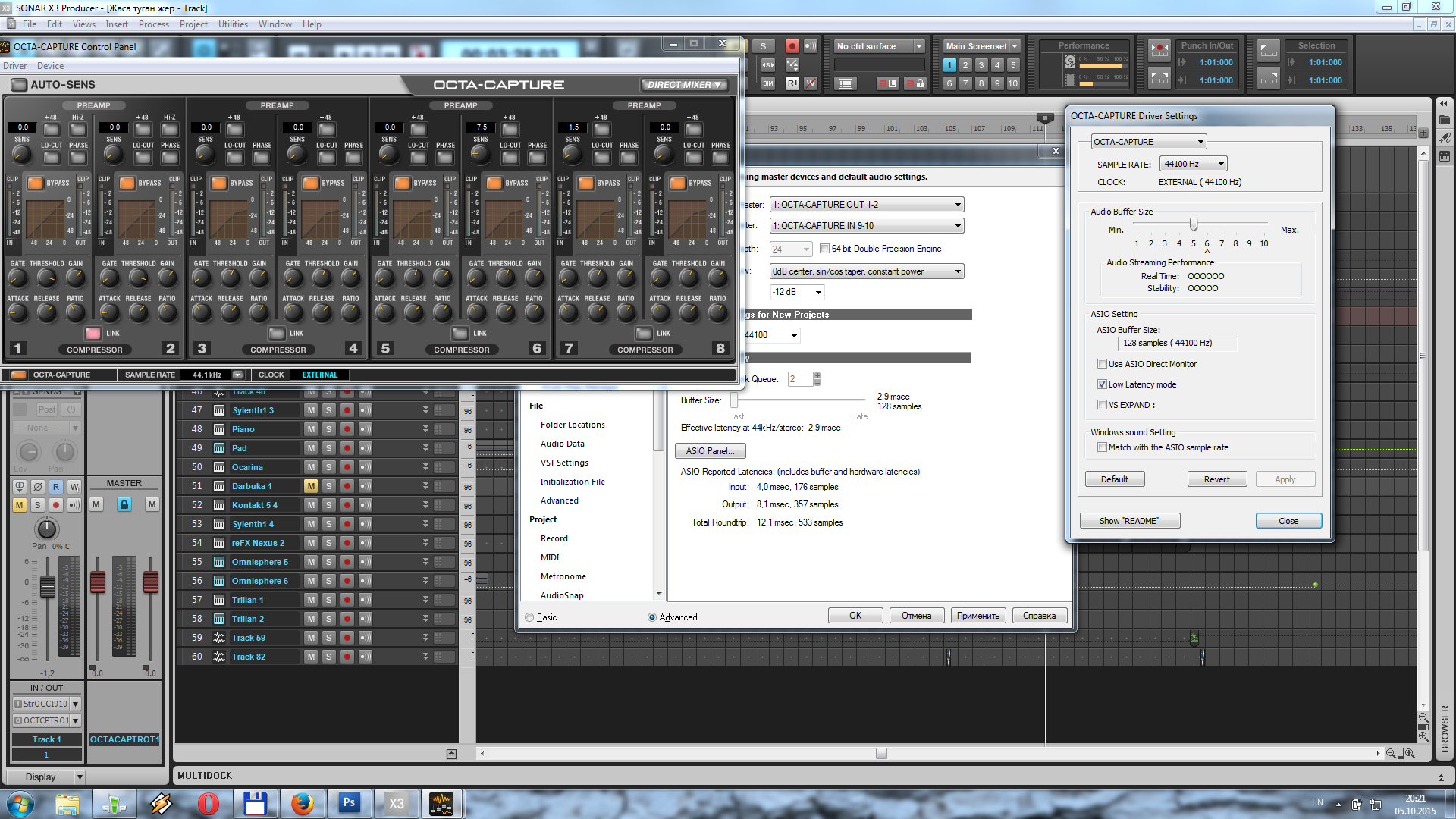The image size is (1456, 819).
Task: Toggle input echo on Sylenth1 3 track
Action: [x=366, y=410]
